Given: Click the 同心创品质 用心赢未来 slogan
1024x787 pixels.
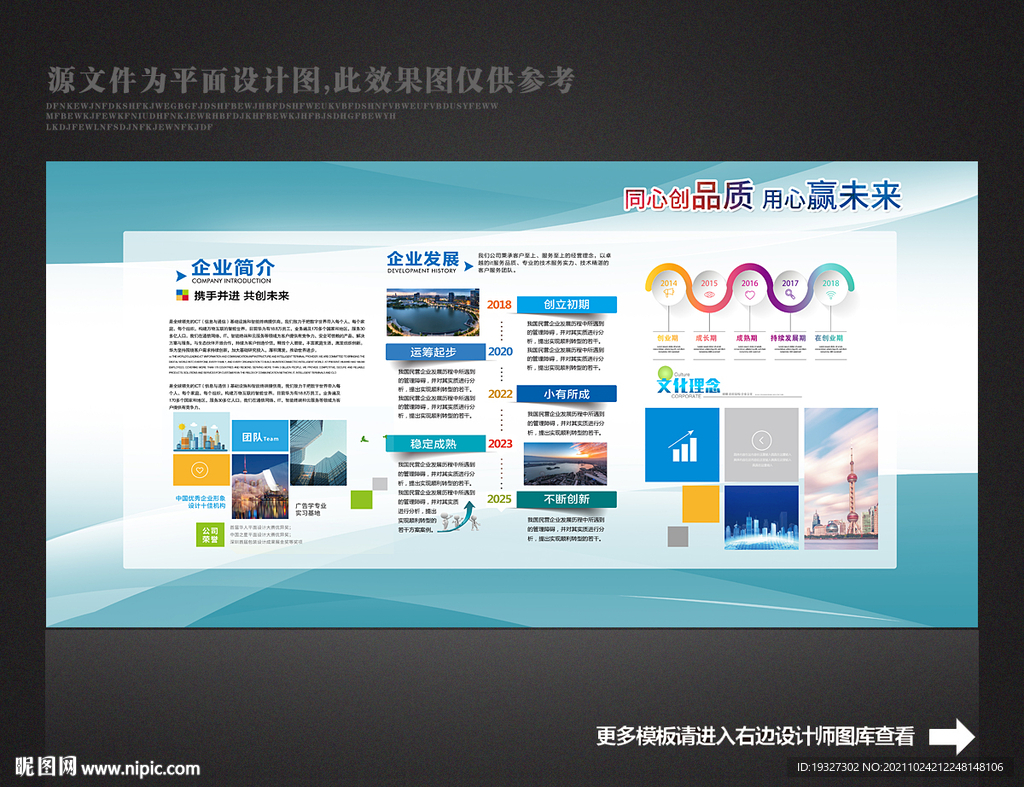Looking at the screenshot, I should pos(763,197).
